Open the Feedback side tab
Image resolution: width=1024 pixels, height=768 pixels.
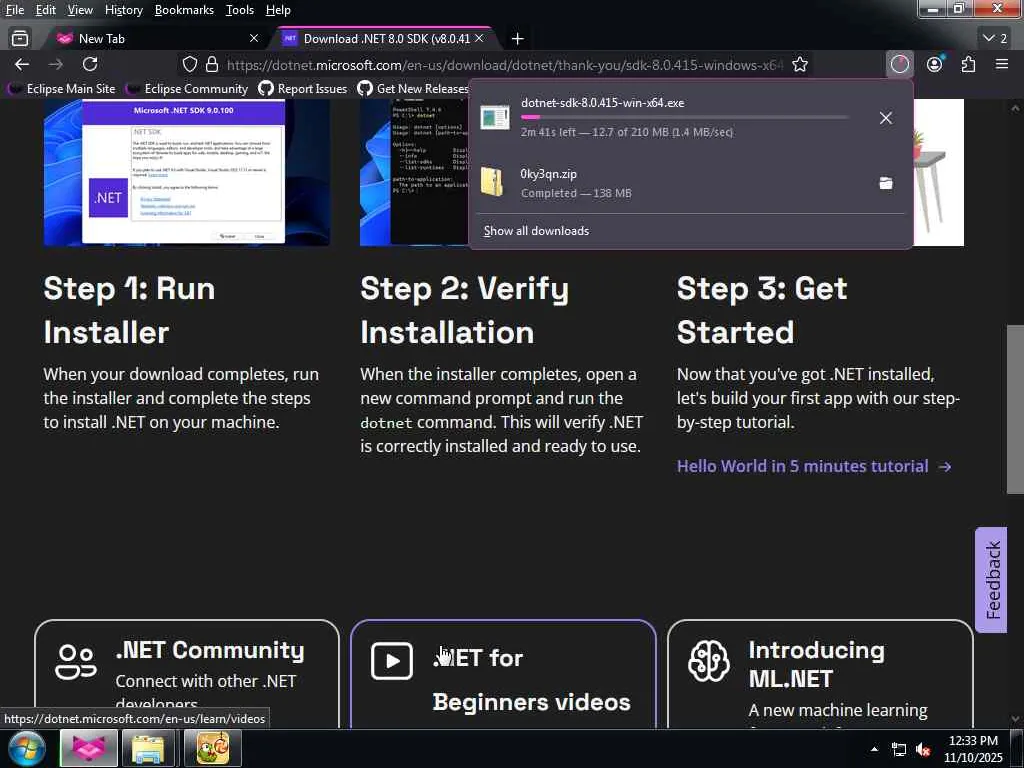pyautogui.click(x=991, y=580)
